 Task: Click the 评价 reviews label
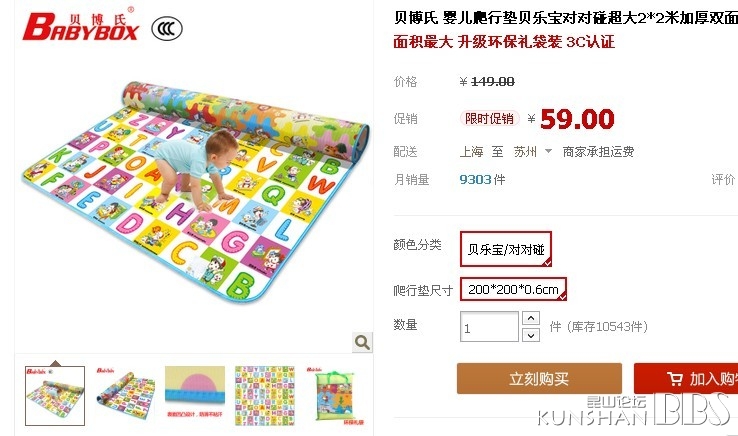point(723,179)
